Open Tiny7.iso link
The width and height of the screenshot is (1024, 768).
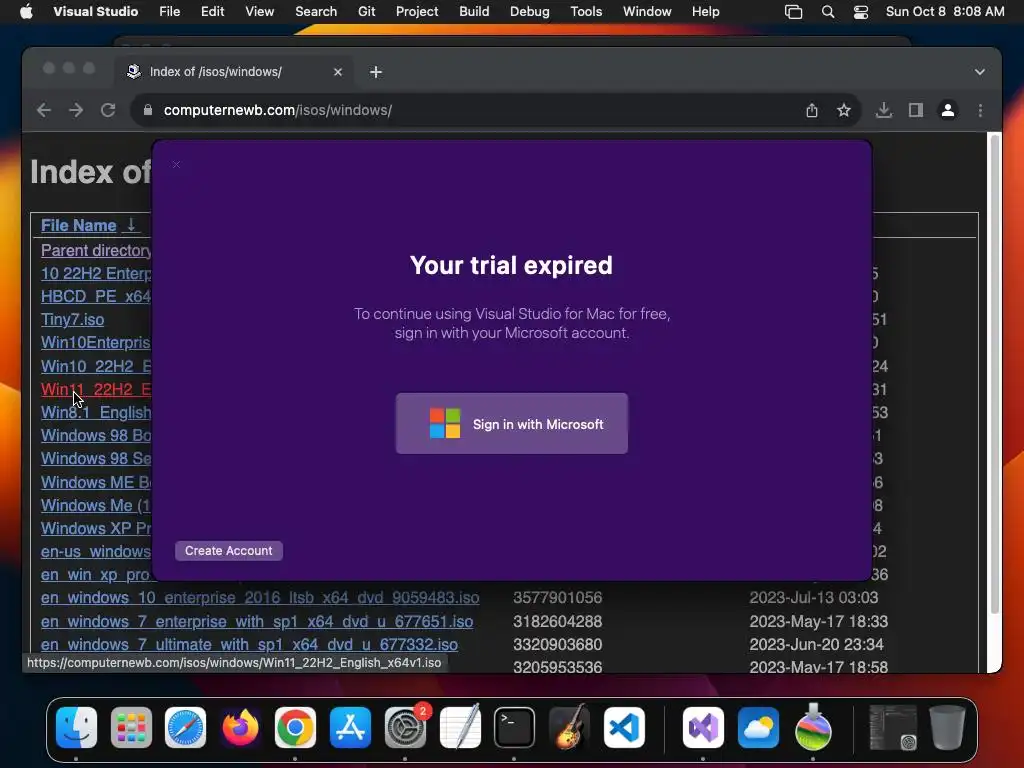[x=72, y=319]
